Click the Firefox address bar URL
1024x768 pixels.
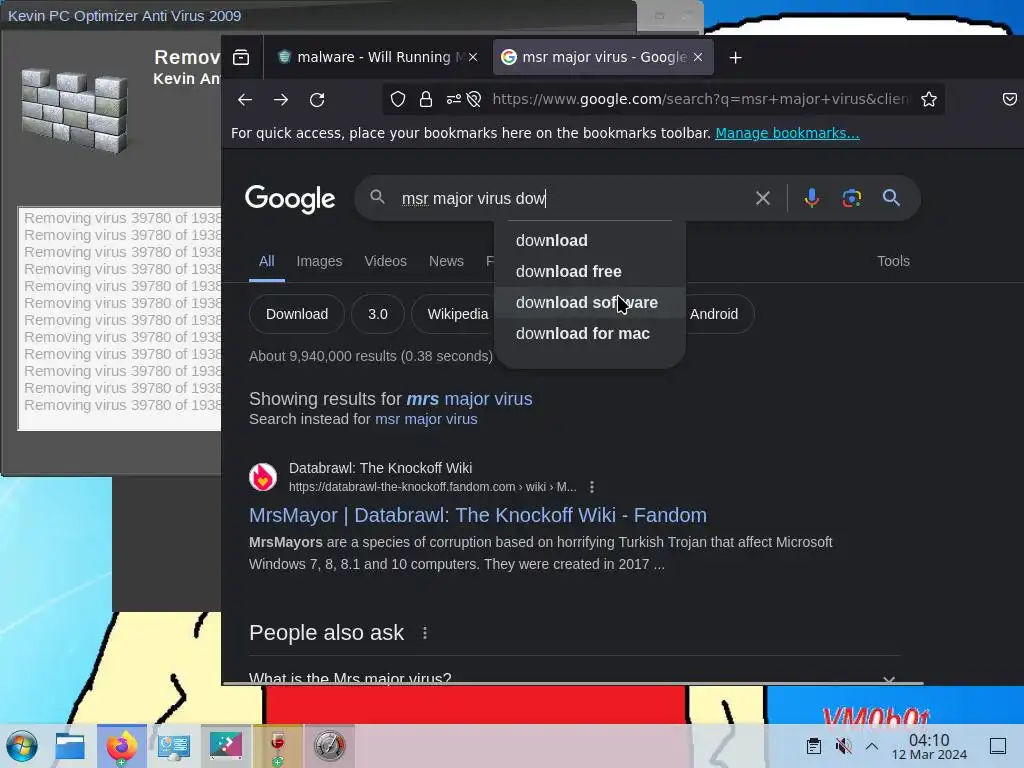(699, 99)
